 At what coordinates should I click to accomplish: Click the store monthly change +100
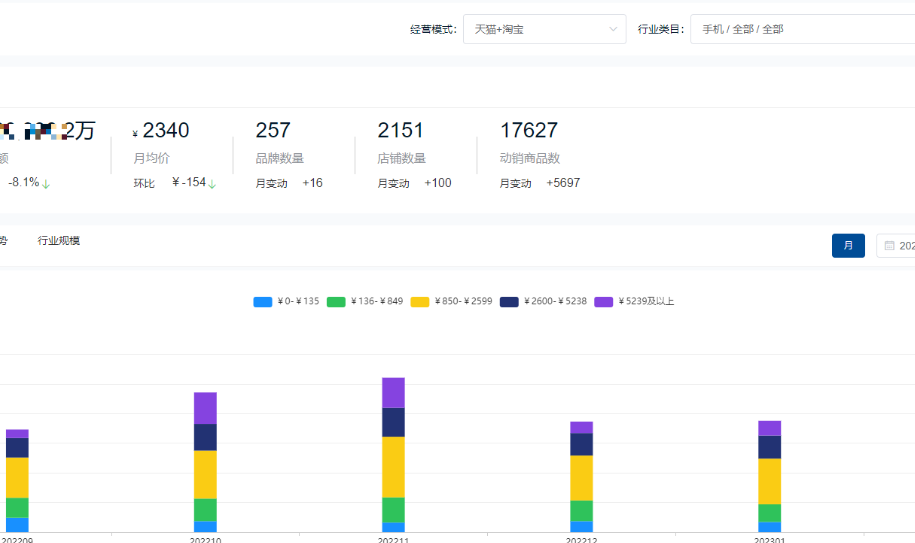click(x=438, y=183)
